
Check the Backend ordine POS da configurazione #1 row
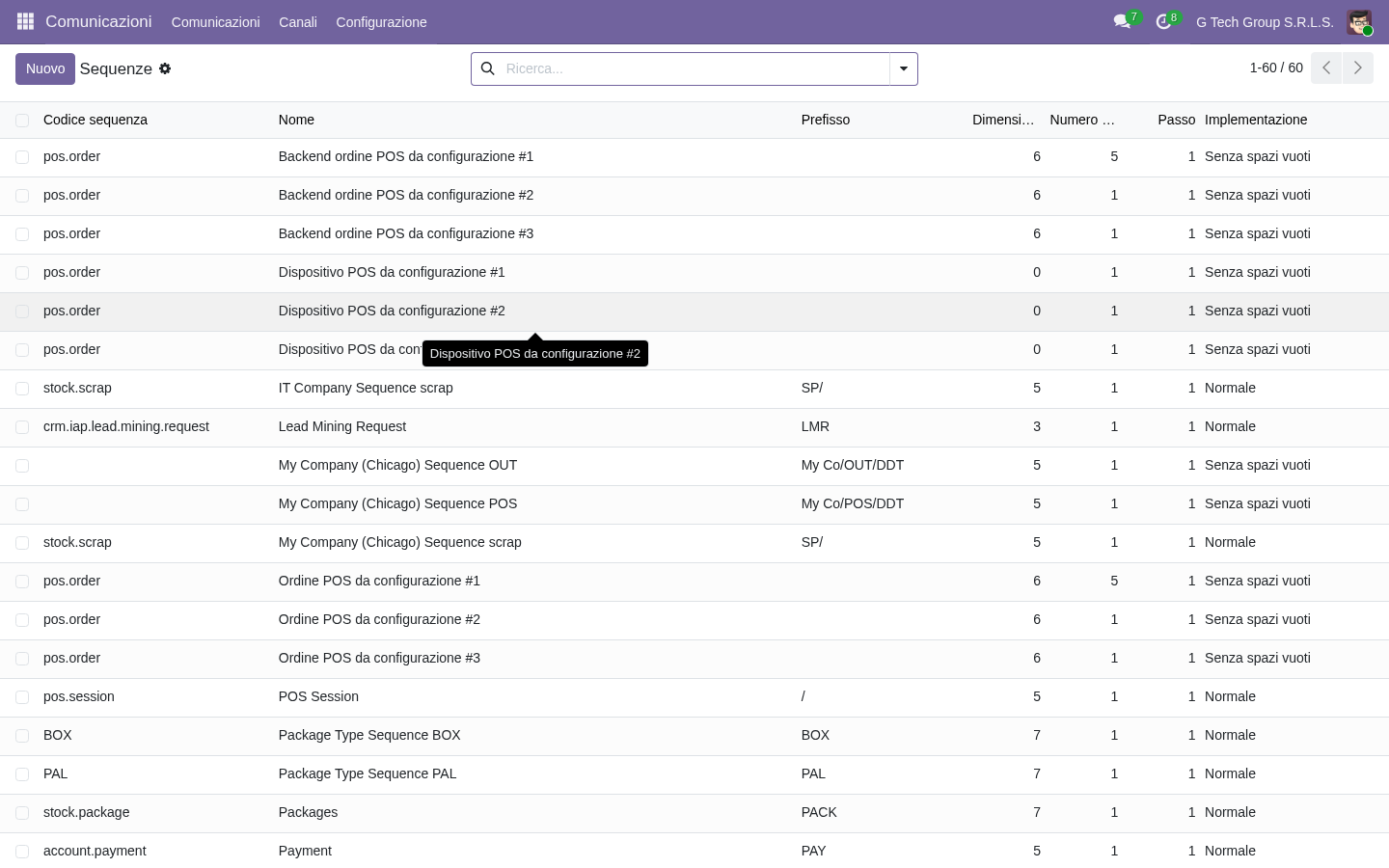tap(22, 156)
